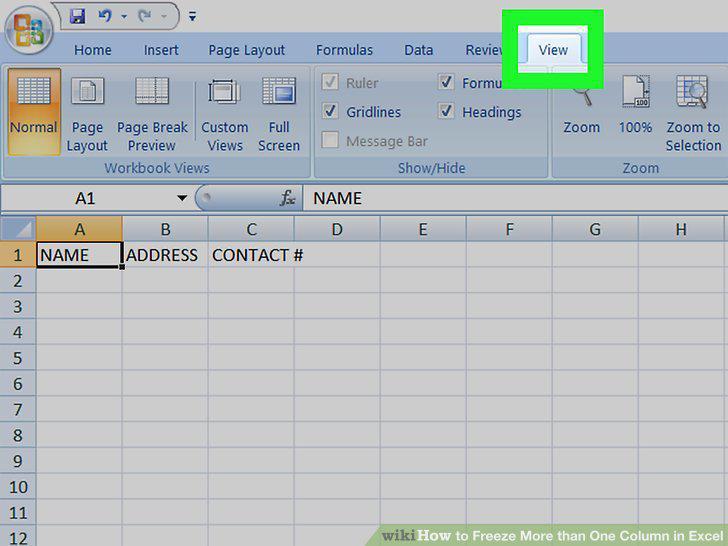The image size is (728, 546).
Task: Open the Insert tab
Action: 161,50
